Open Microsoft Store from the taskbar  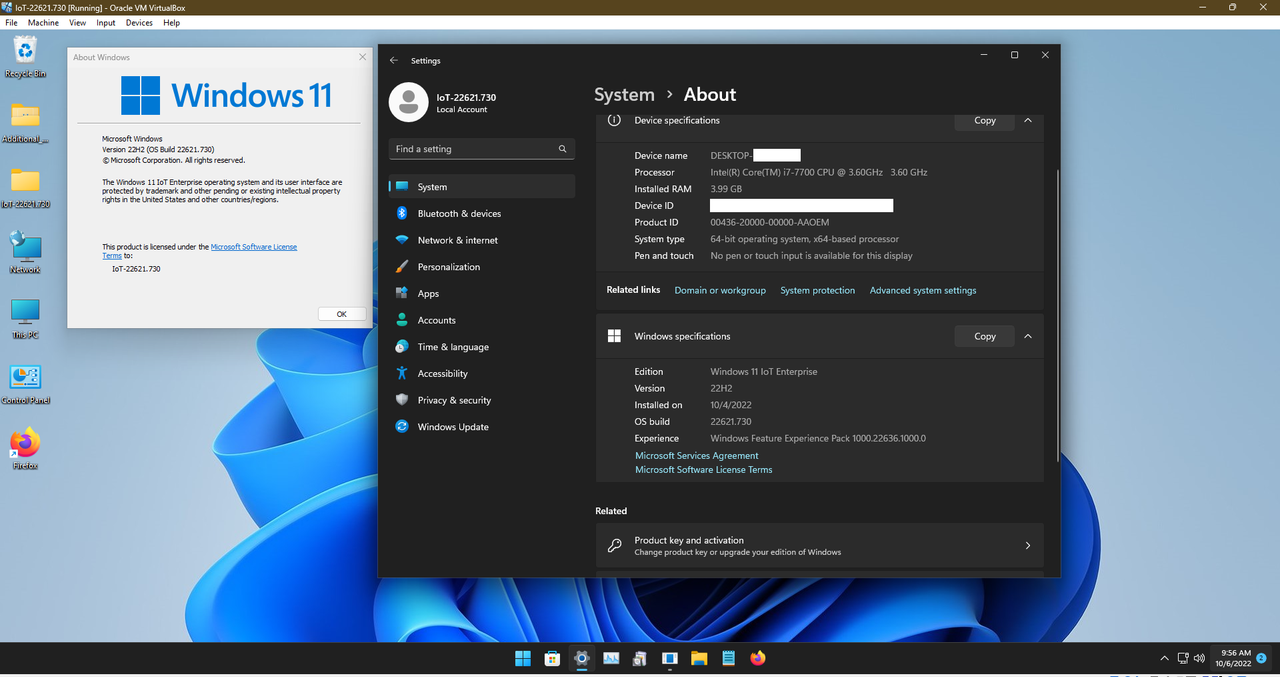click(552, 658)
